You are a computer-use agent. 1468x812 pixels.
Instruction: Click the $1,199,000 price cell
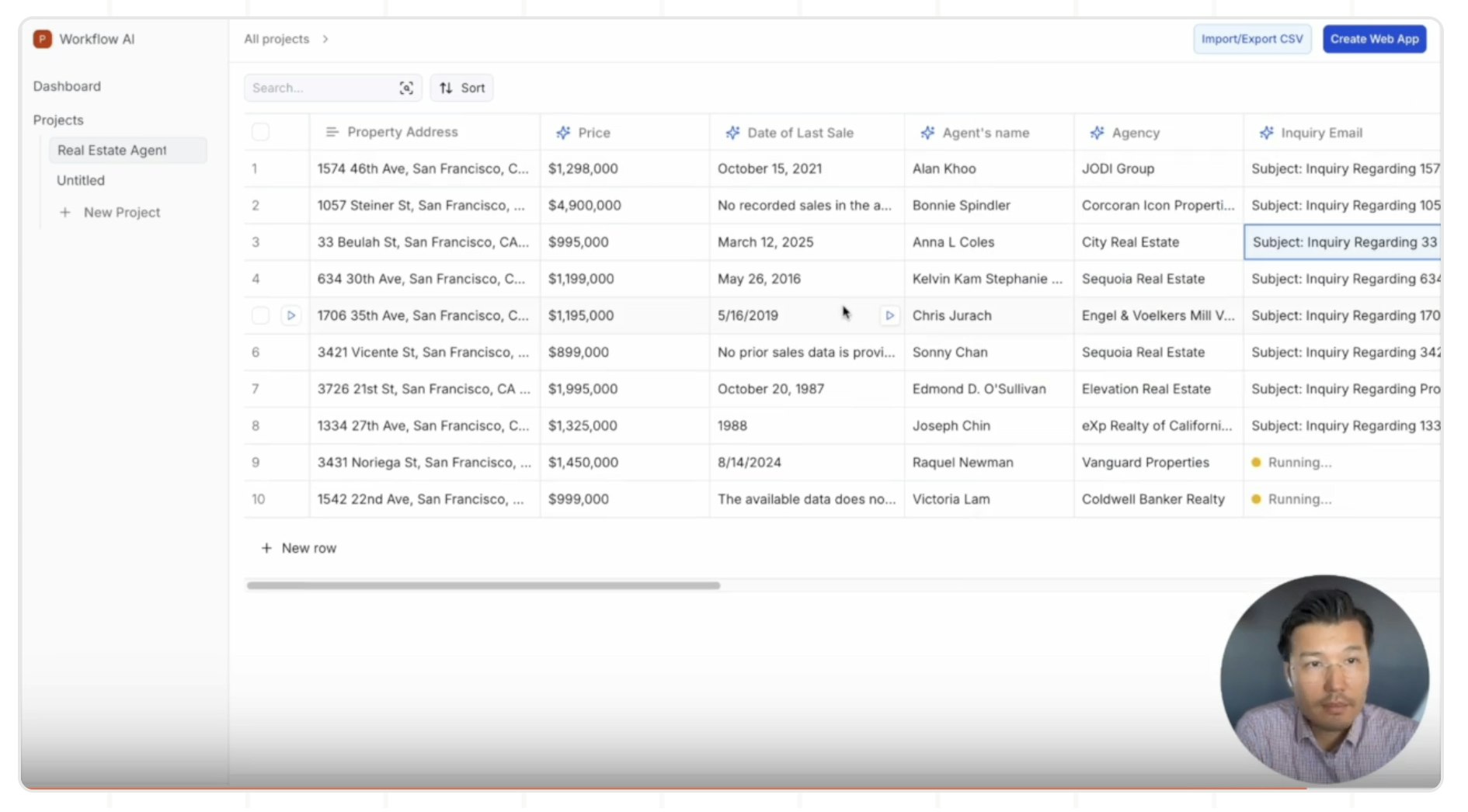pyautogui.click(x=625, y=279)
